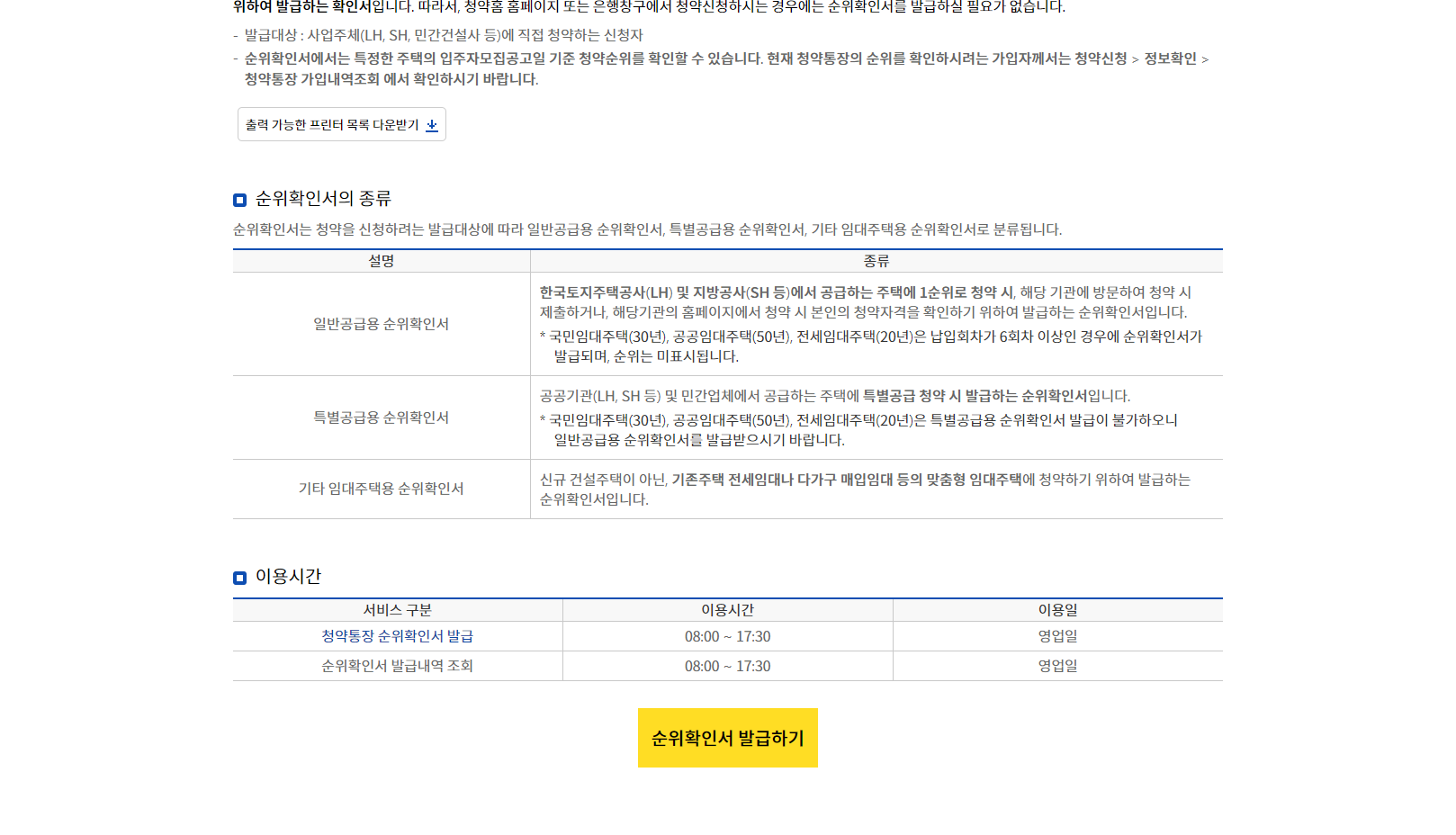Viewport: 1456px width, 835px height.
Task: Click the blue square icon beside 순위확인서의 종류
Action: tap(238, 201)
